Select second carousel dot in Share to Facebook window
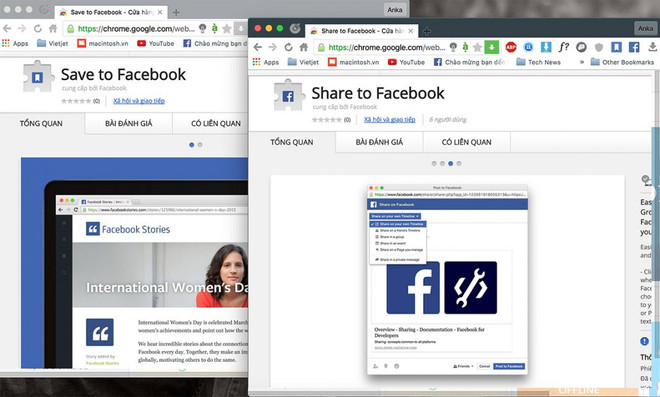The height and width of the screenshot is (397, 660). coord(442,163)
